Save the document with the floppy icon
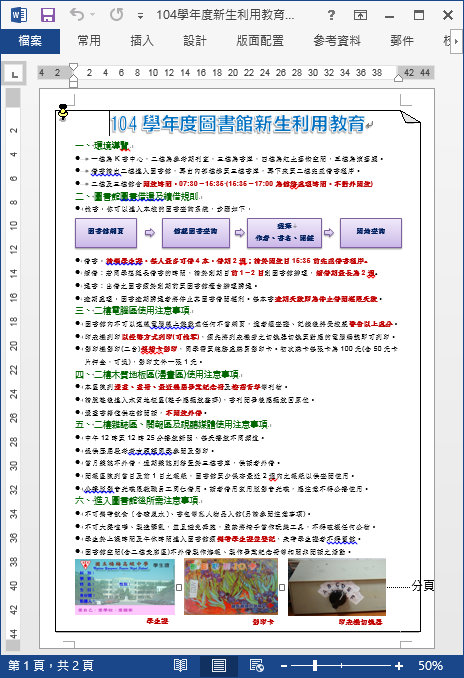Viewport: 464px width, 678px height. pyautogui.click(x=48, y=15)
